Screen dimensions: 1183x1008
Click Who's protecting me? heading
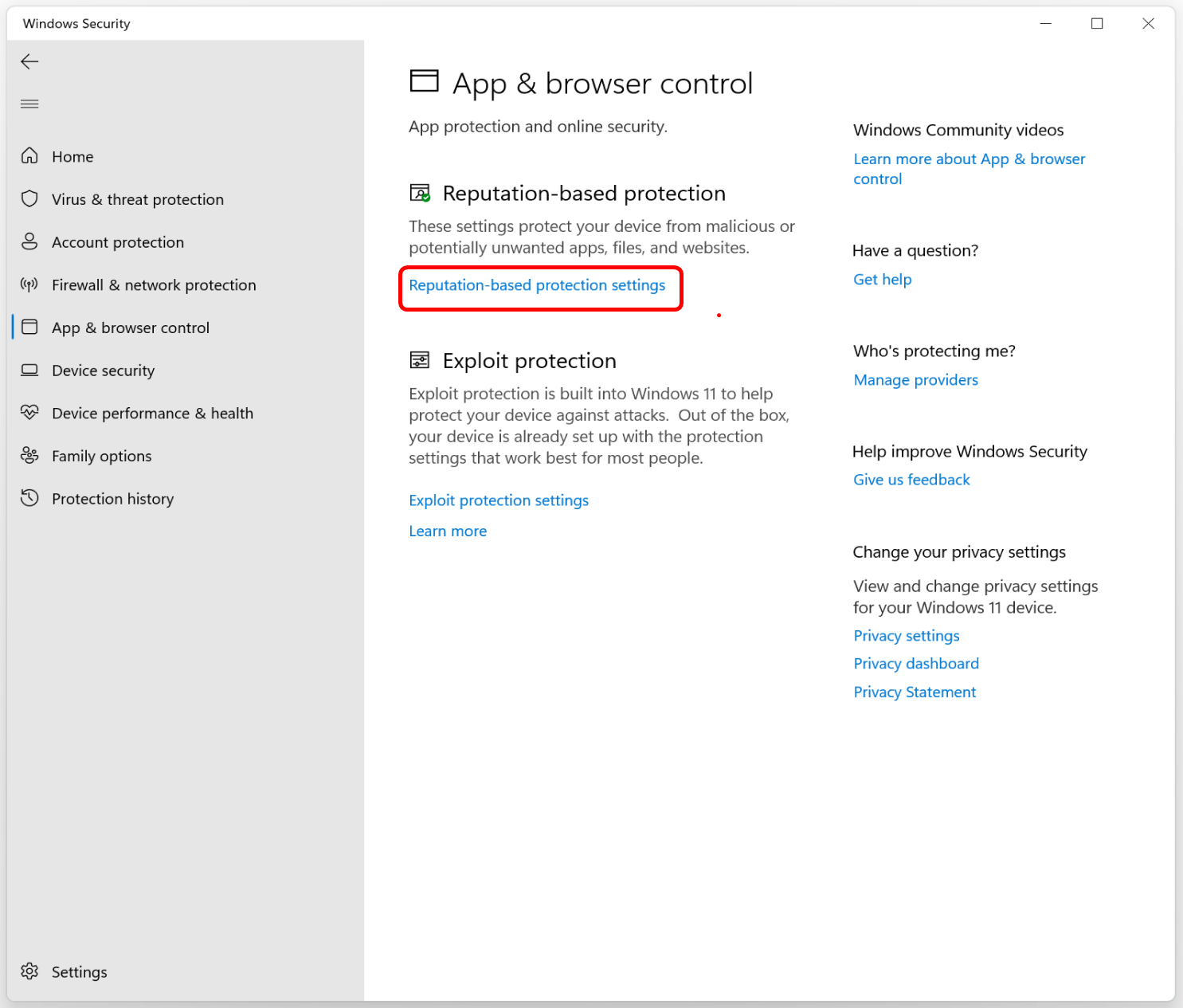click(x=934, y=351)
